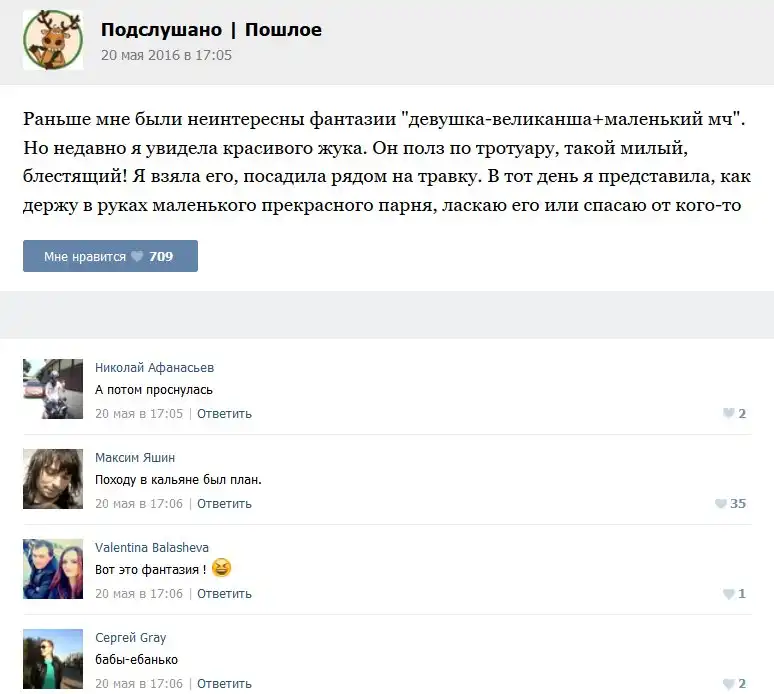Viewport: 774px width, 694px height.
Task: Open post timestamp 20 мая 2016 в 17:05
Action: click(166, 55)
